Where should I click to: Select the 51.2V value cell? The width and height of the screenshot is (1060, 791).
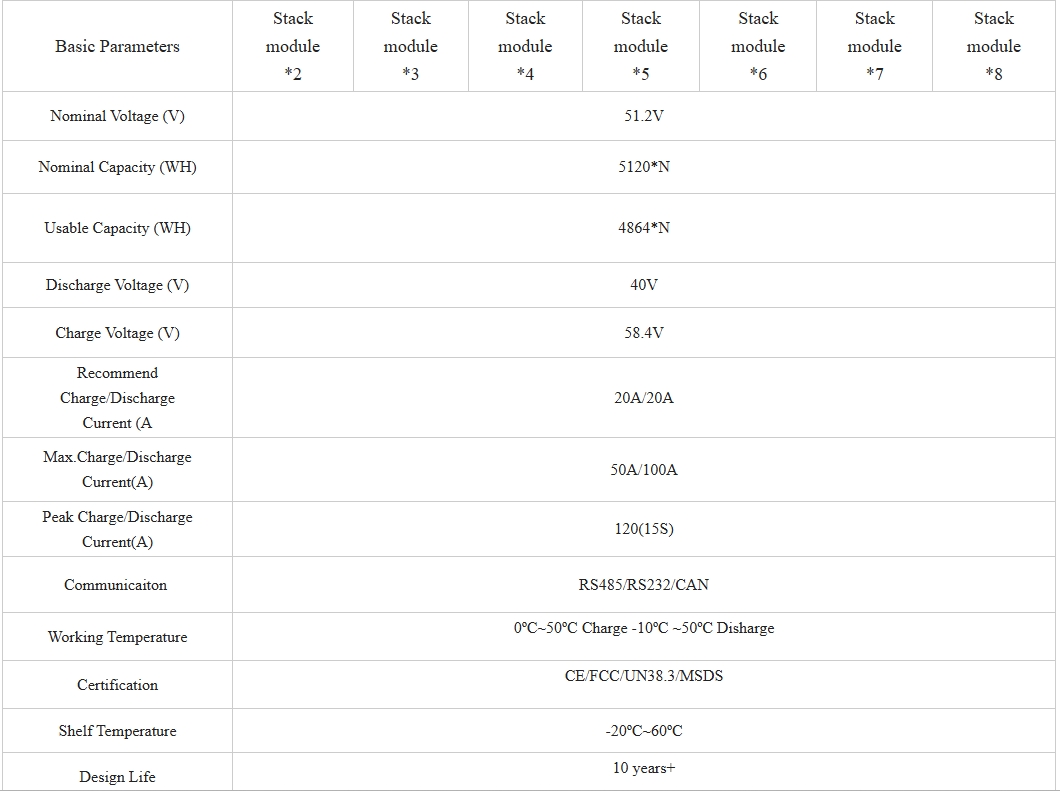[644, 116]
